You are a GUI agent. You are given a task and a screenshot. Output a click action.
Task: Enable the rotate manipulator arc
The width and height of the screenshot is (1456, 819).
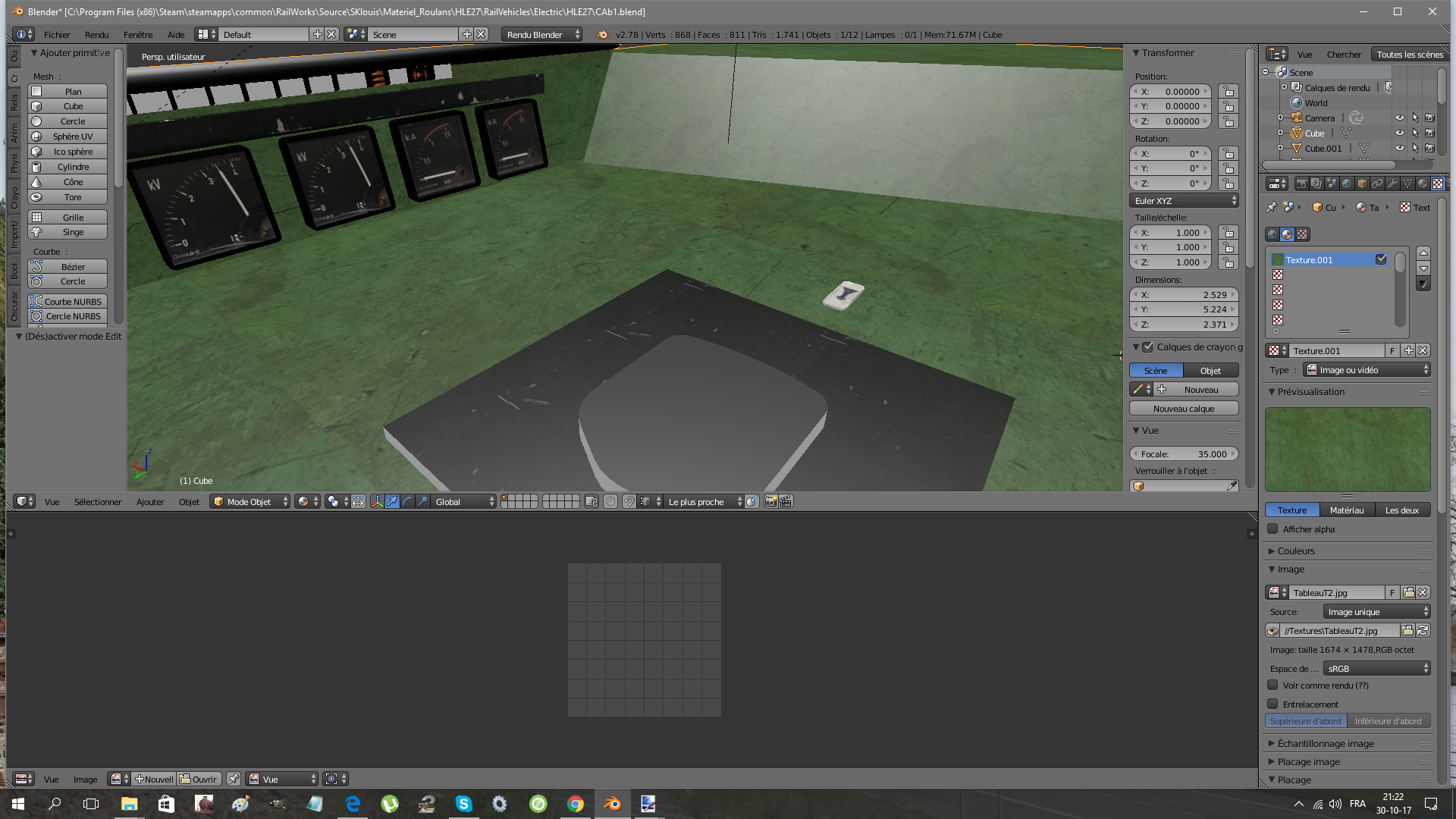click(x=407, y=501)
